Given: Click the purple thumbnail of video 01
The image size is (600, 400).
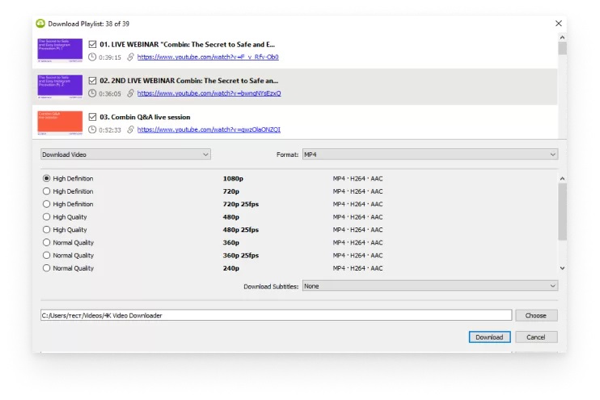Looking at the screenshot, I should click(60, 50).
